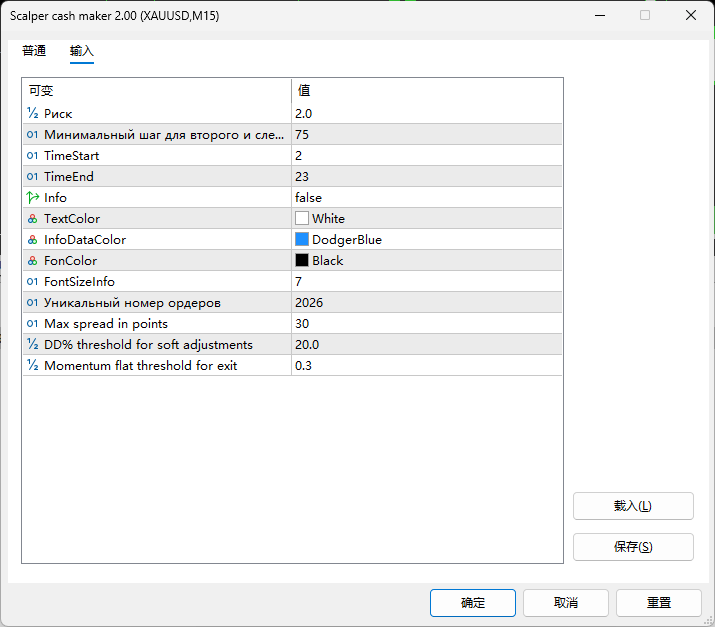Click the double icon beside Momentum flat threshold

coord(33,366)
